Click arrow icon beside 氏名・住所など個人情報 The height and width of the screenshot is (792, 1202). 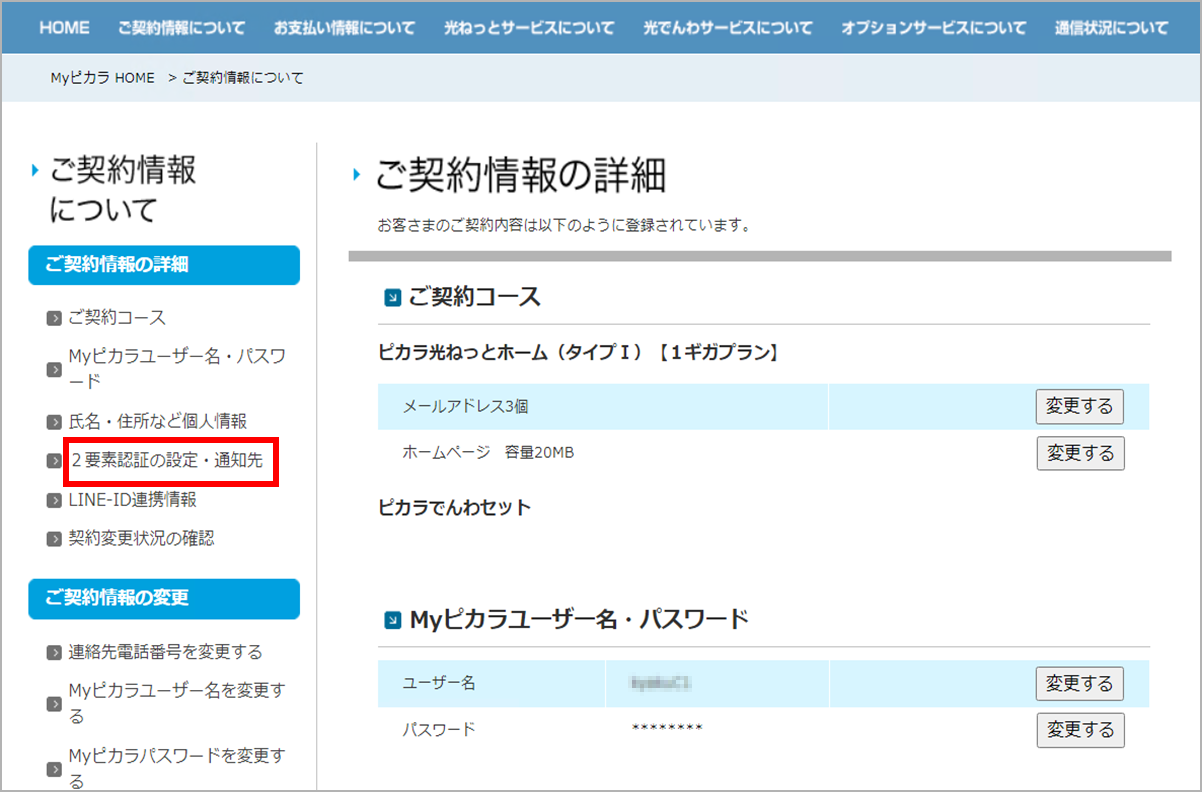pyautogui.click(x=54, y=422)
